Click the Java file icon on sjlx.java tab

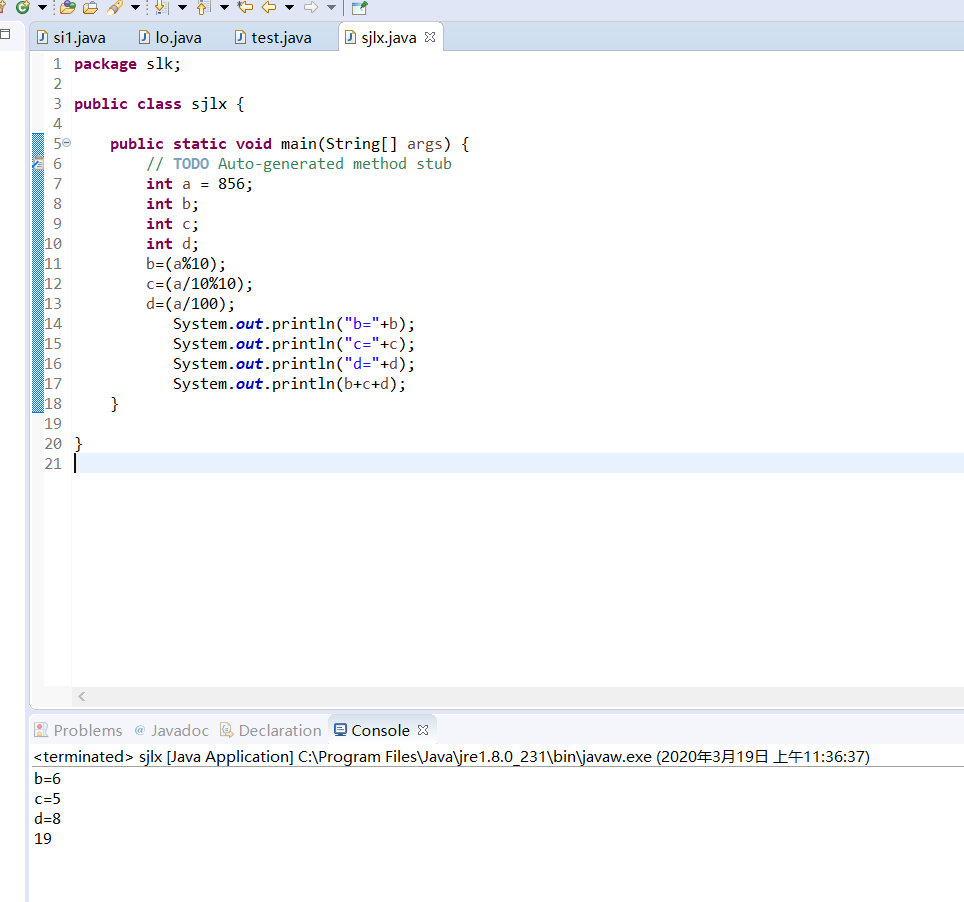coord(350,38)
